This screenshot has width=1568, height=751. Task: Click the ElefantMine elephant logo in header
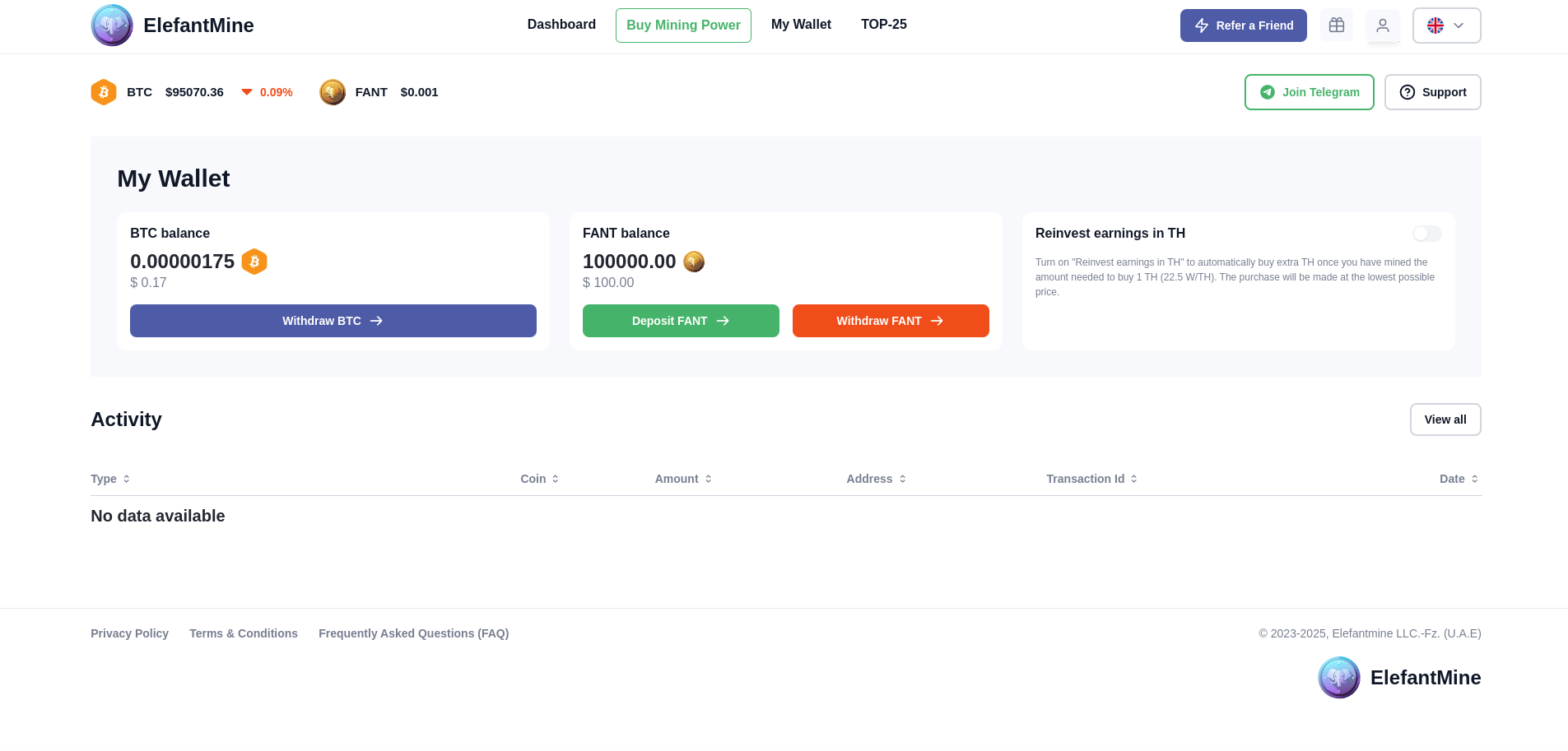pos(112,25)
